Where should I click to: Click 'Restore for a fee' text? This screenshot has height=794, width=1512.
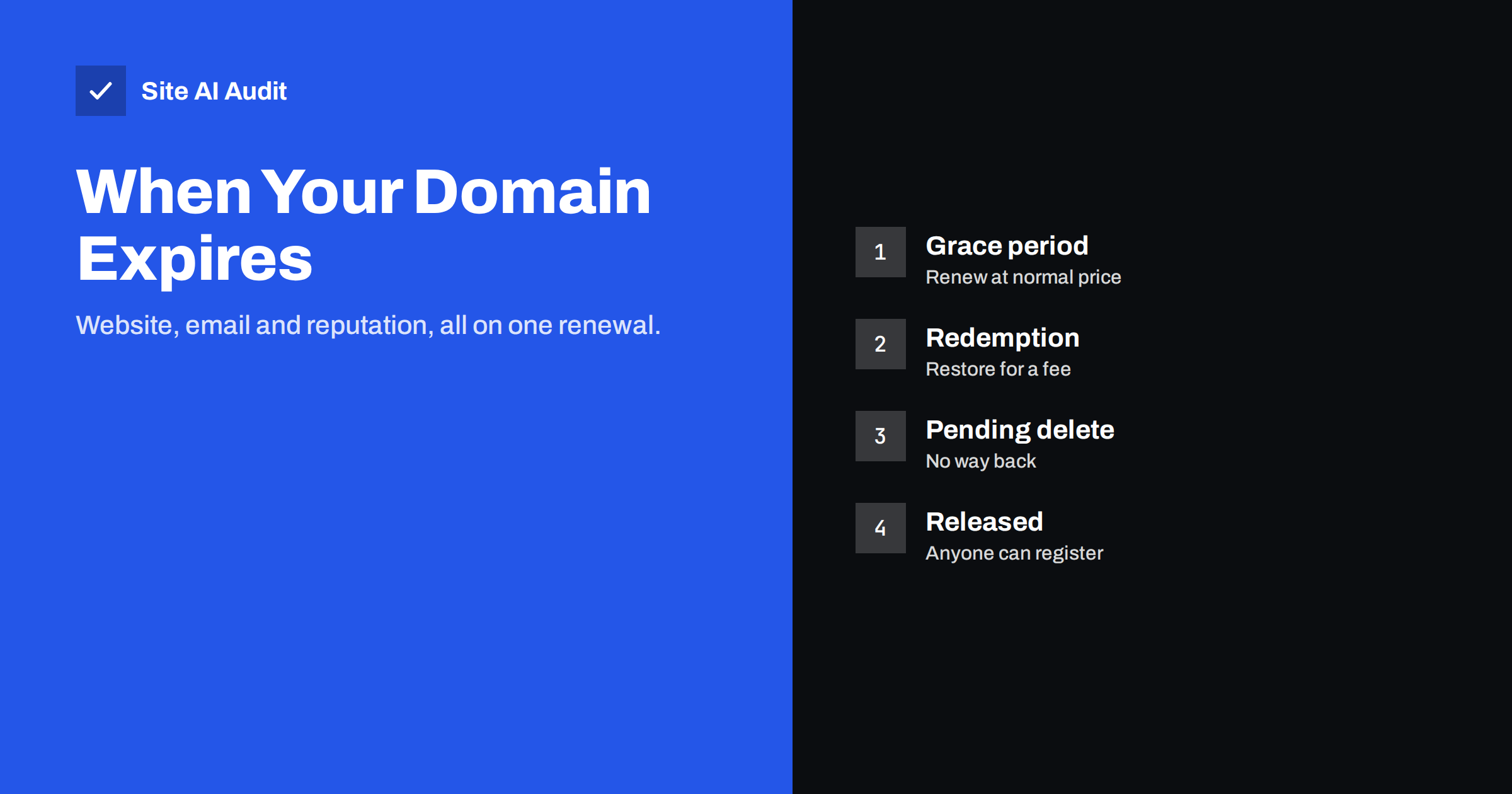[x=998, y=369]
